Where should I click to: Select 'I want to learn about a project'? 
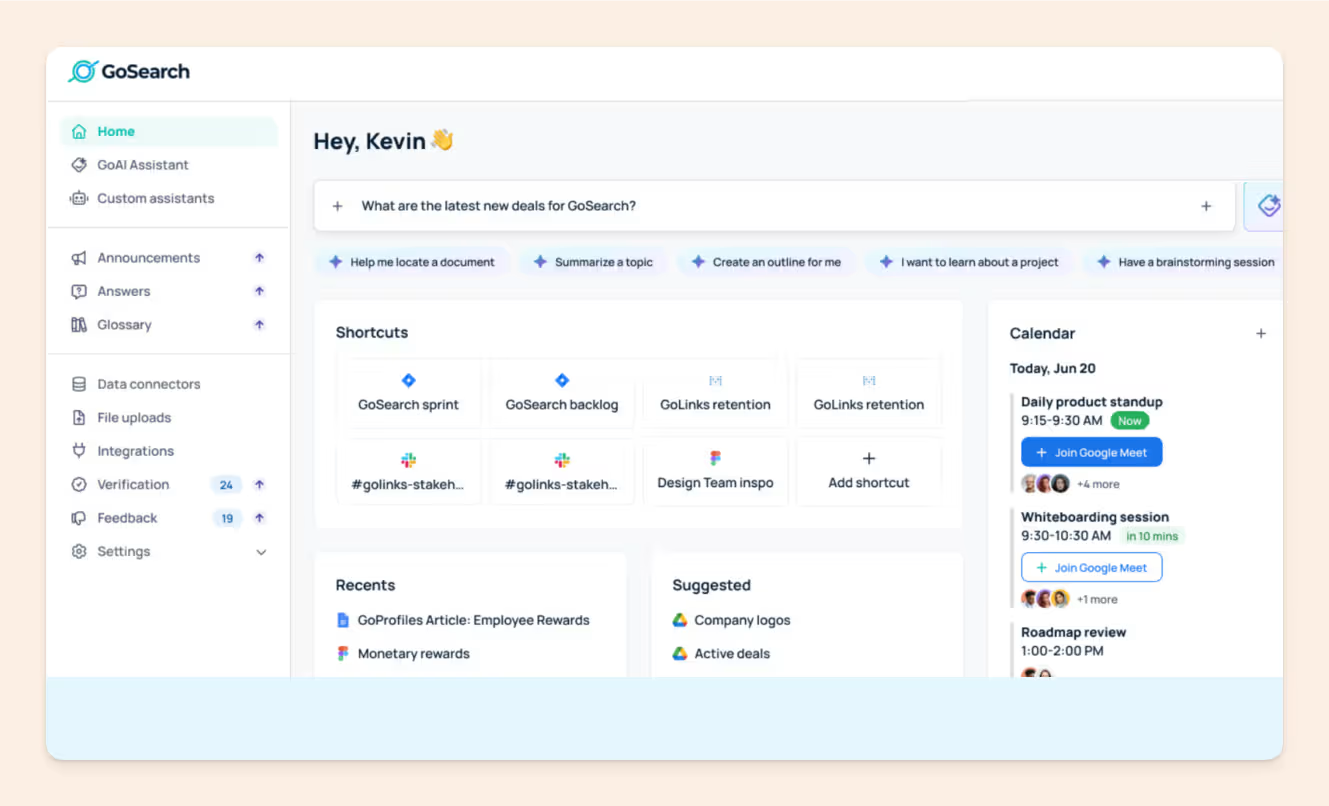click(968, 262)
